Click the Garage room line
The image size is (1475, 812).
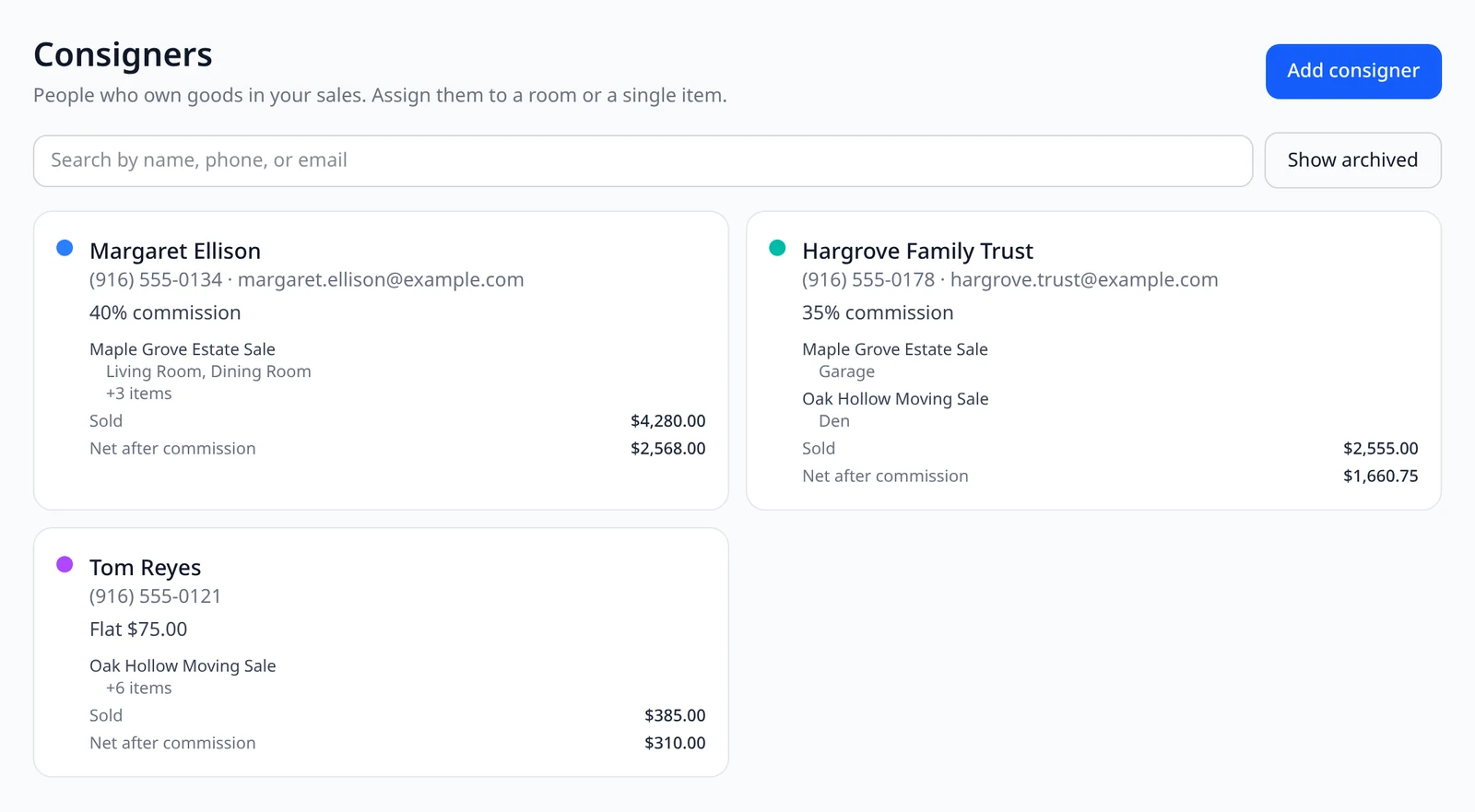(x=847, y=371)
